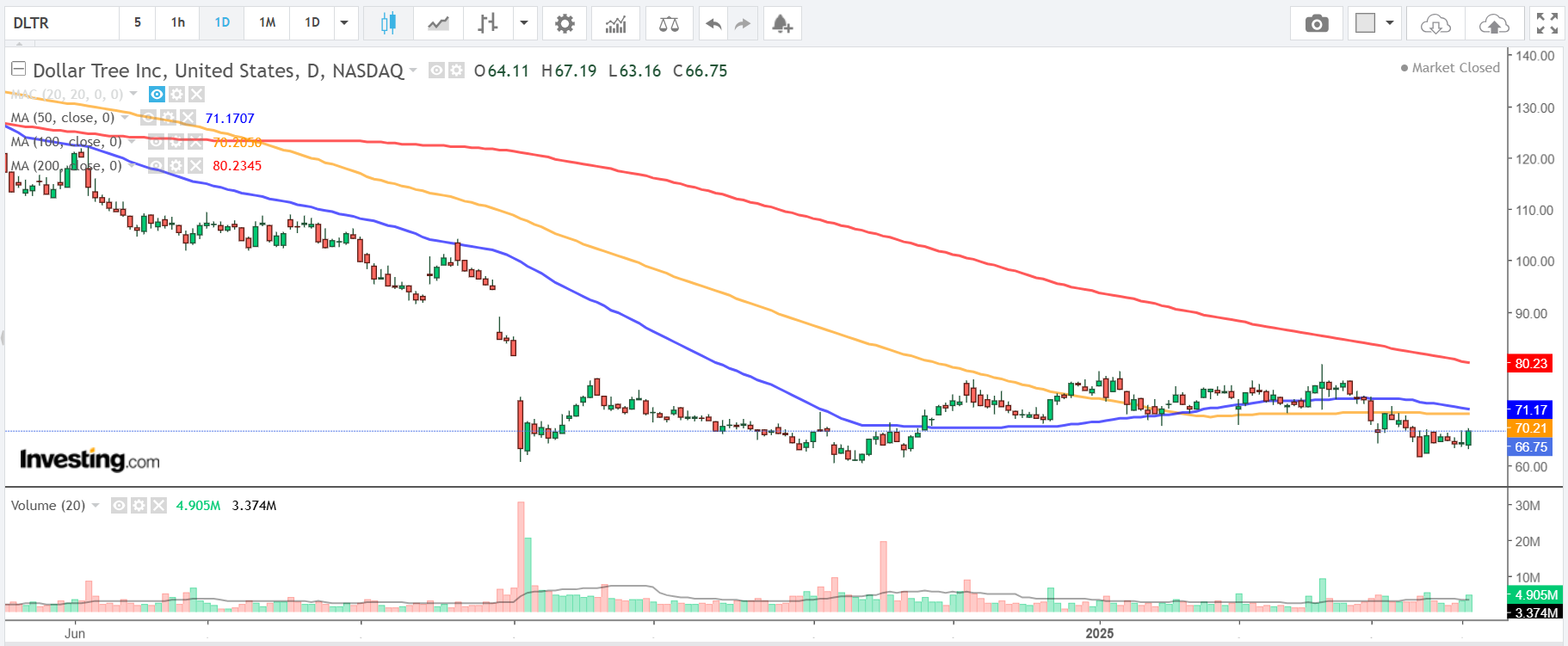This screenshot has width=1568, height=646.
Task: Create an alert with bell icon
Action: click(x=781, y=23)
